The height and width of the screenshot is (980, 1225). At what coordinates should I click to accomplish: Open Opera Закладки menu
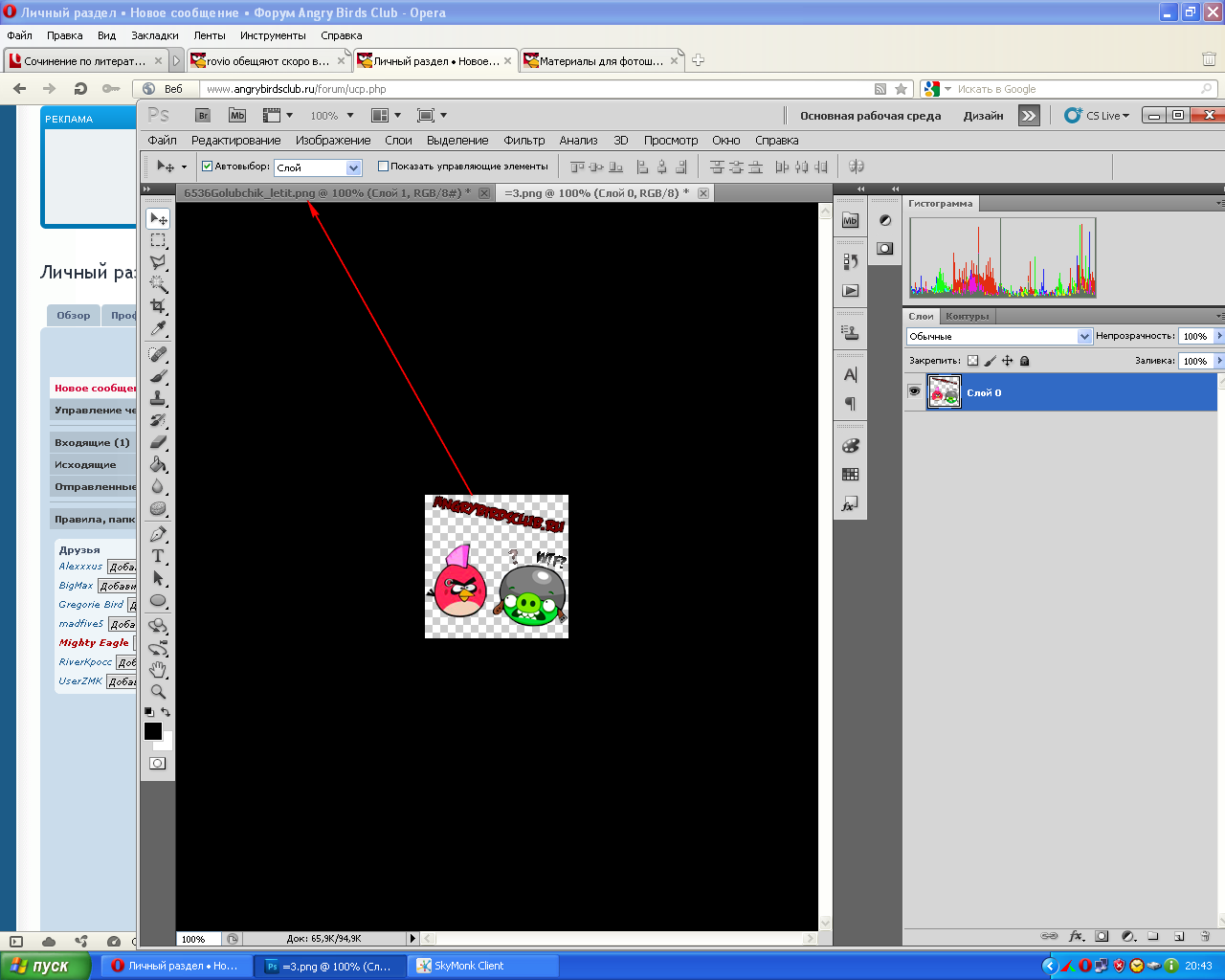pos(155,35)
